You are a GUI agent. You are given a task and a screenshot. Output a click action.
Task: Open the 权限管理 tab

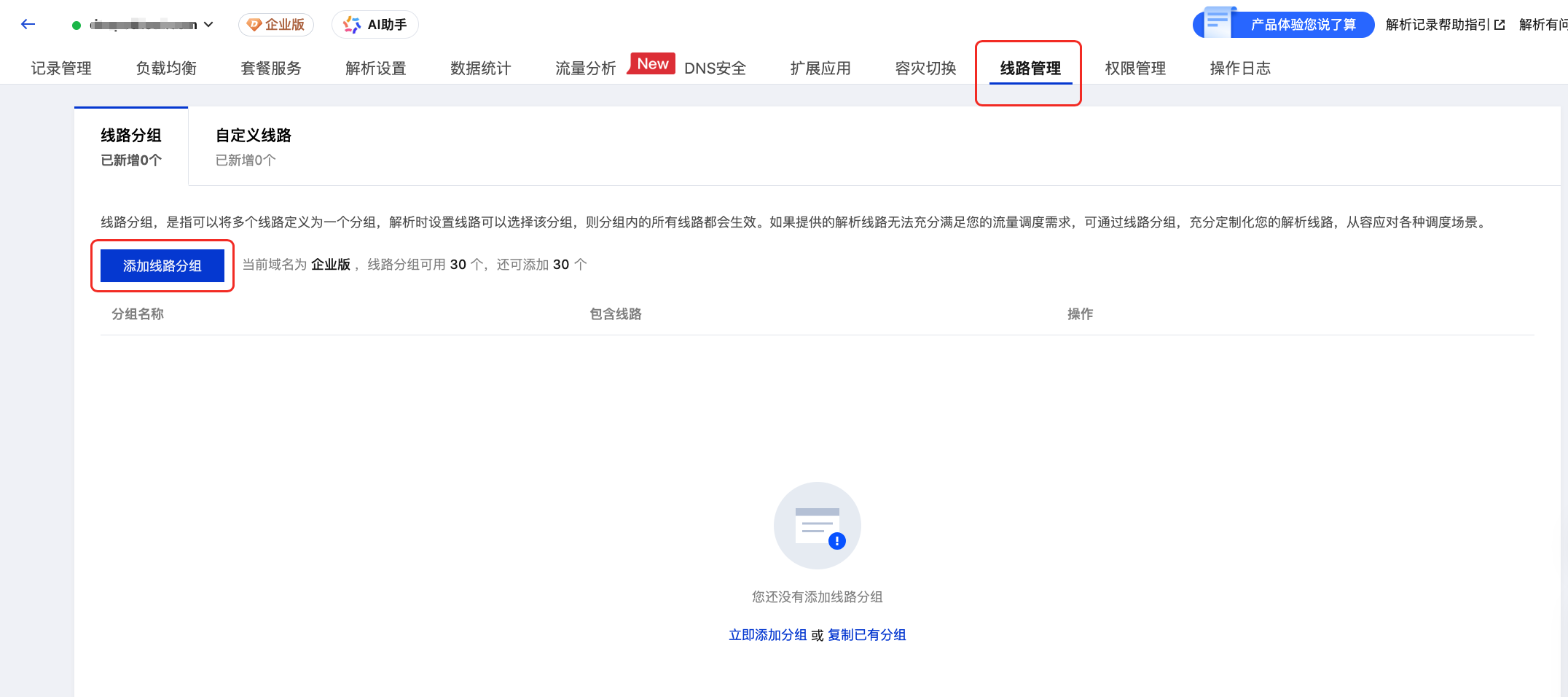point(1135,69)
